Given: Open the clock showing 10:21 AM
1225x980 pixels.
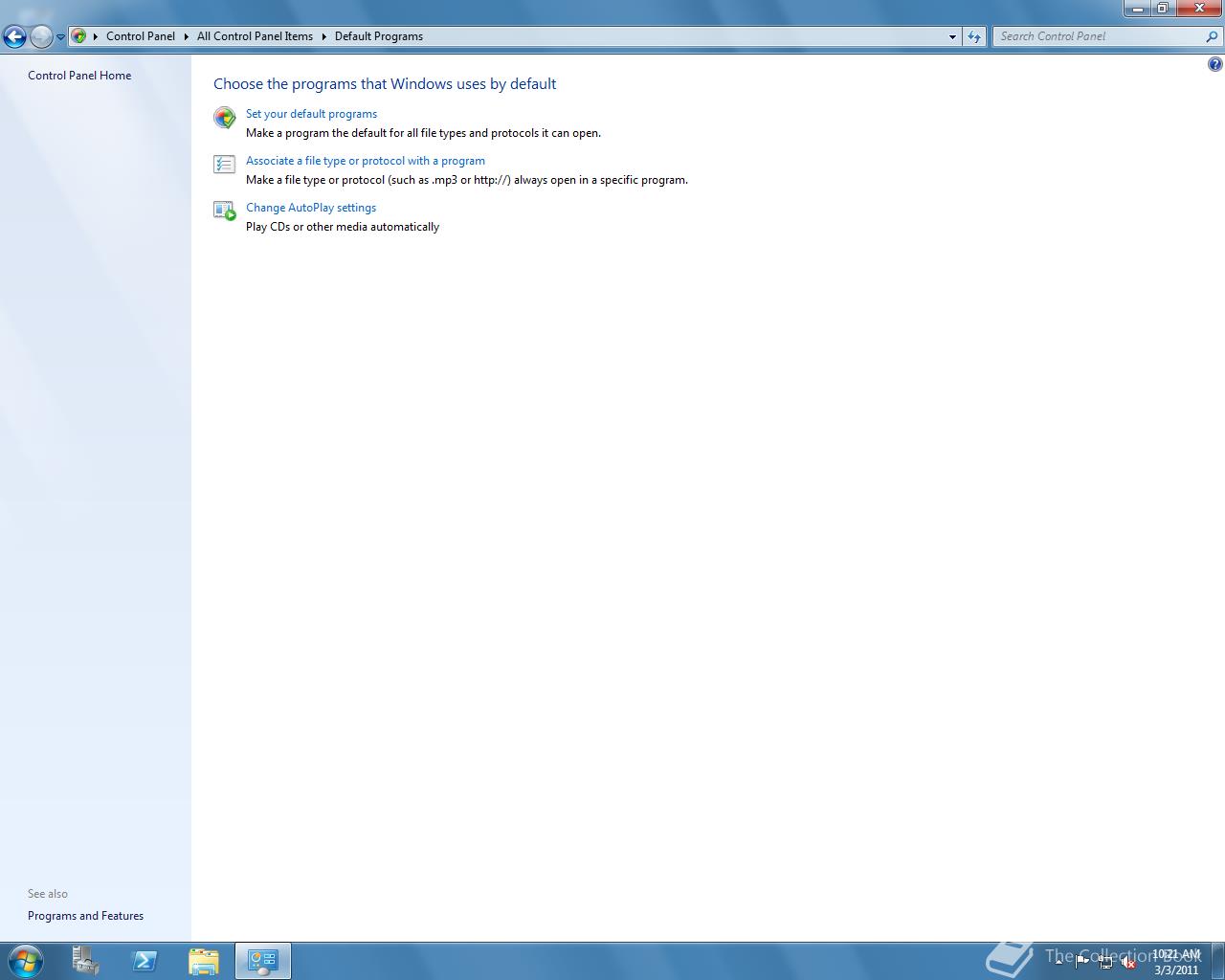Looking at the screenshot, I should [x=1176, y=962].
